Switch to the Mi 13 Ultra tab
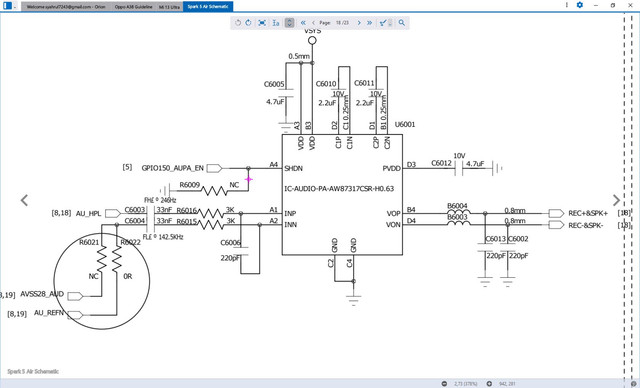Image resolution: width=640 pixels, height=388 pixels. pyautogui.click(x=169, y=7)
